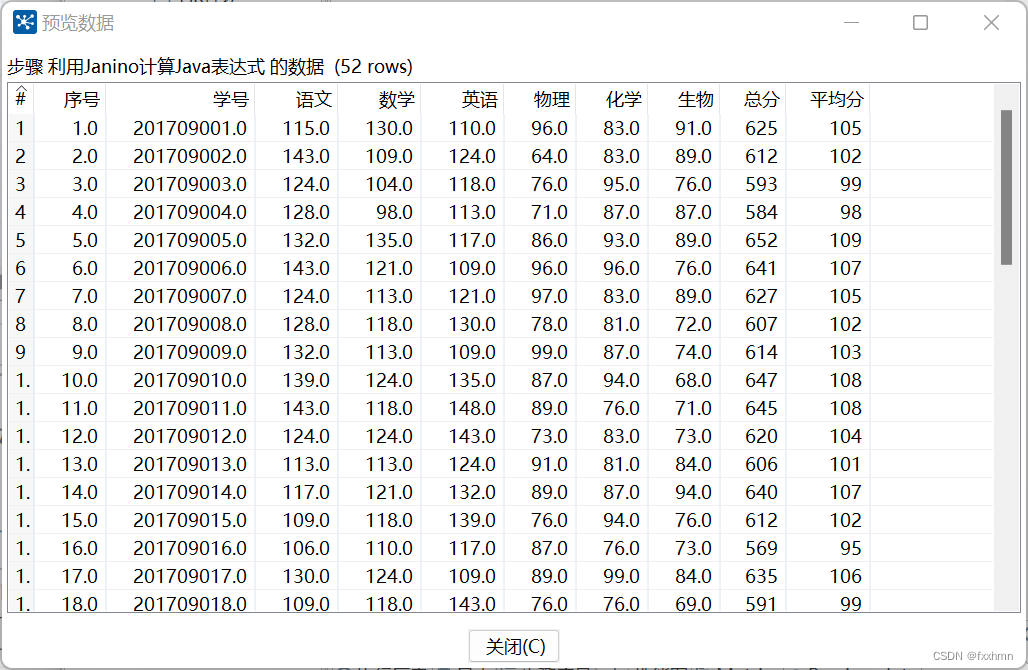Select the 化学 column header
Image resolution: width=1028 pixels, height=670 pixels.
pyautogui.click(x=622, y=99)
